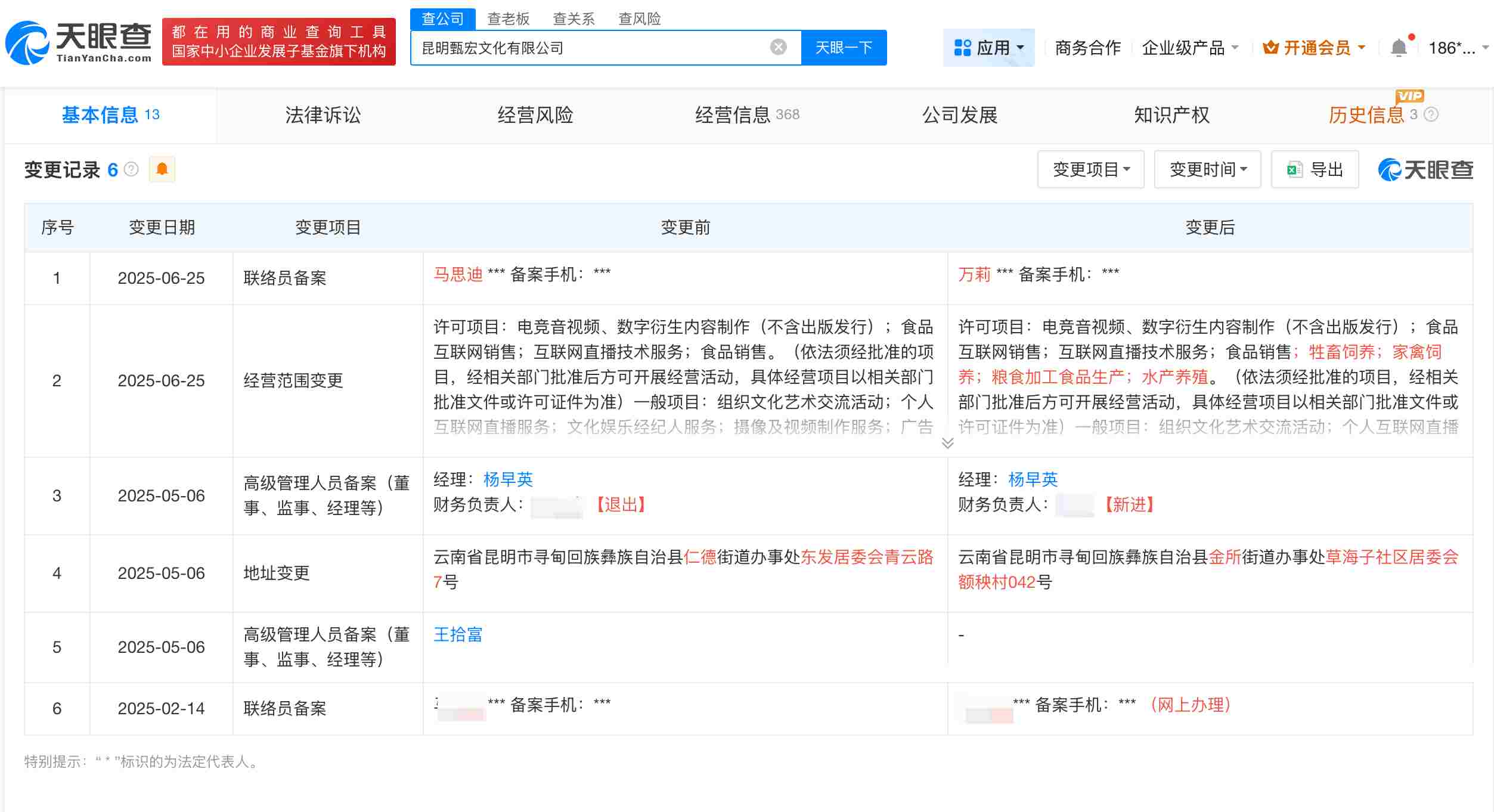Open the help tooltip beside 变更记录 count

130,168
